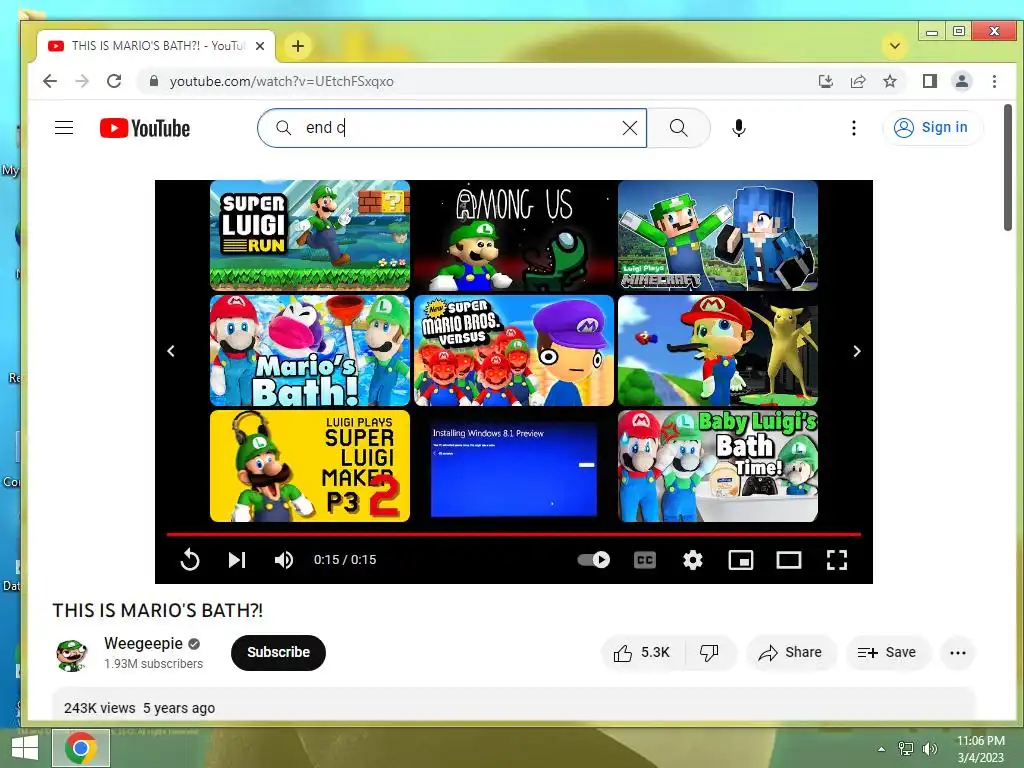Open the Installing Windows 8.1 Preview thumbnail
This screenshot has width=1024, height=768.
coord(514,466)
